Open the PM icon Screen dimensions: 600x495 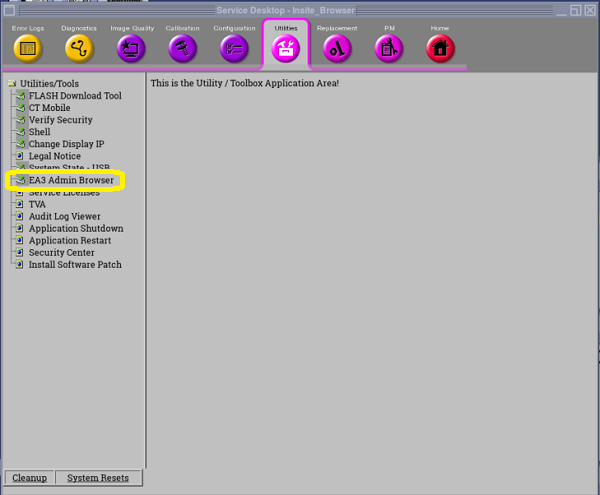pyautogui.click(x=389, y=47)
